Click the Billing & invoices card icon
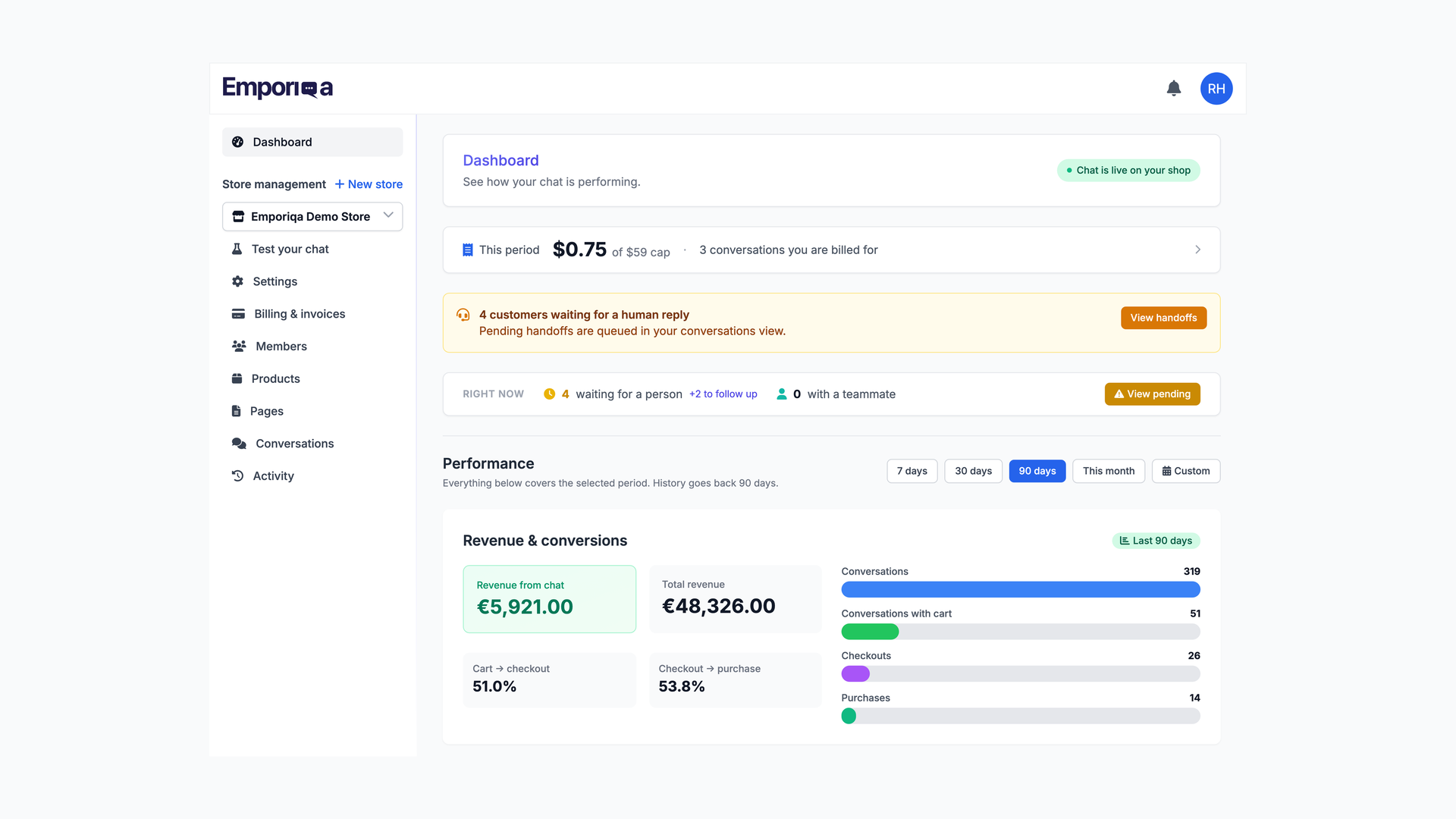This screenshot has width=1456, height=819. pos(238,314)
